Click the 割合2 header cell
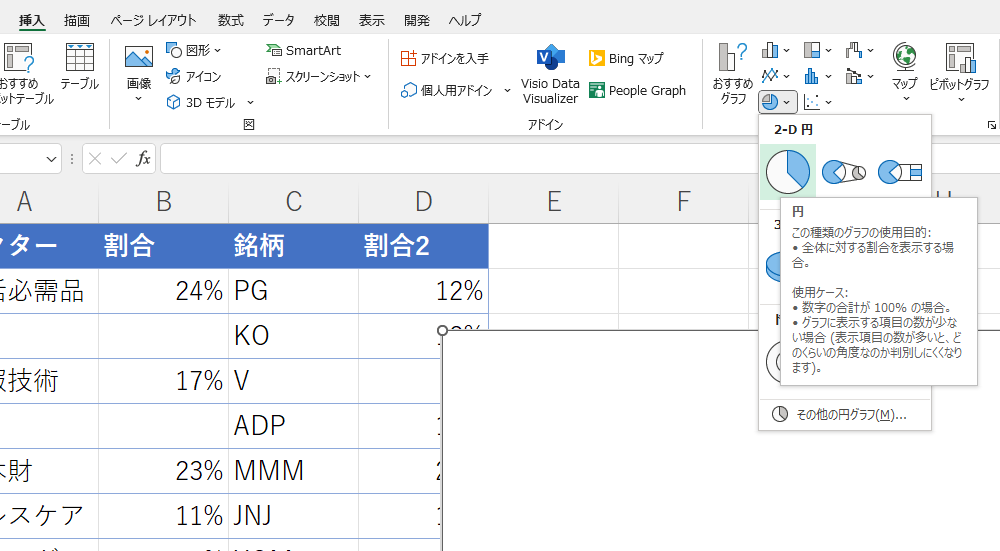This screenshot has height=551, width=1000. pos(423,246)
